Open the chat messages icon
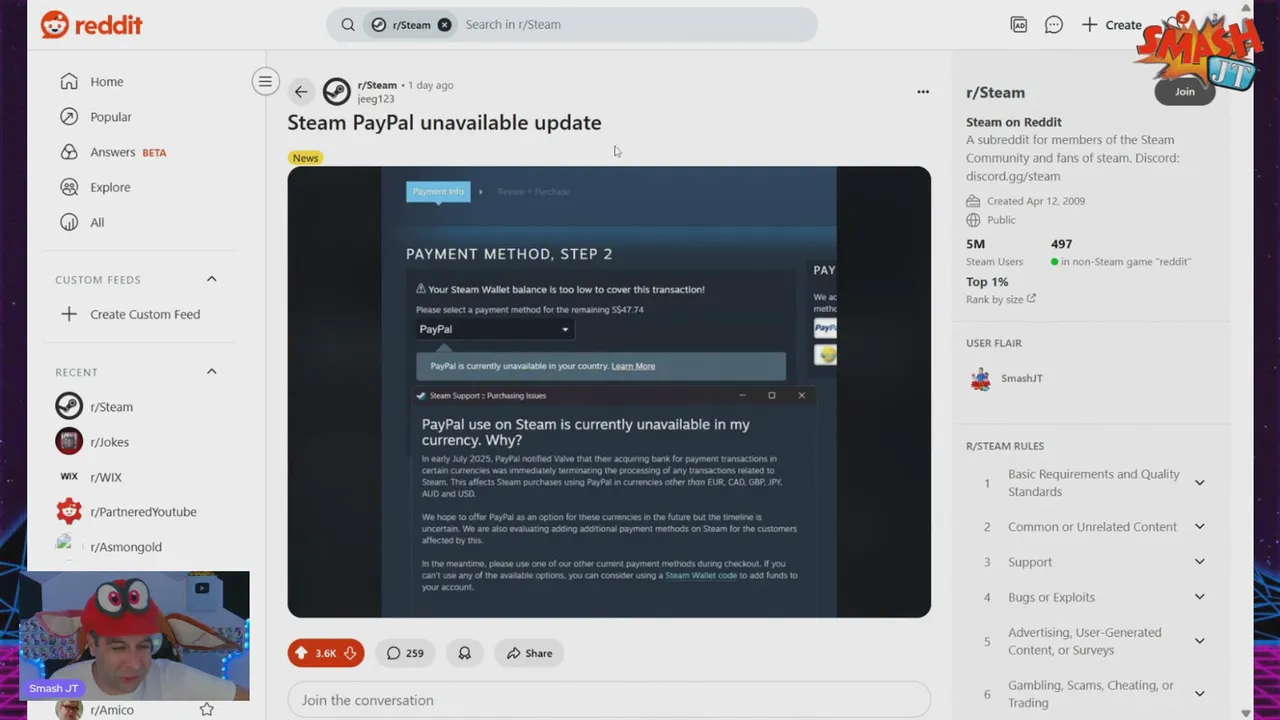The width and height of the screenshot is (1280, 720). pos(1054,25)
